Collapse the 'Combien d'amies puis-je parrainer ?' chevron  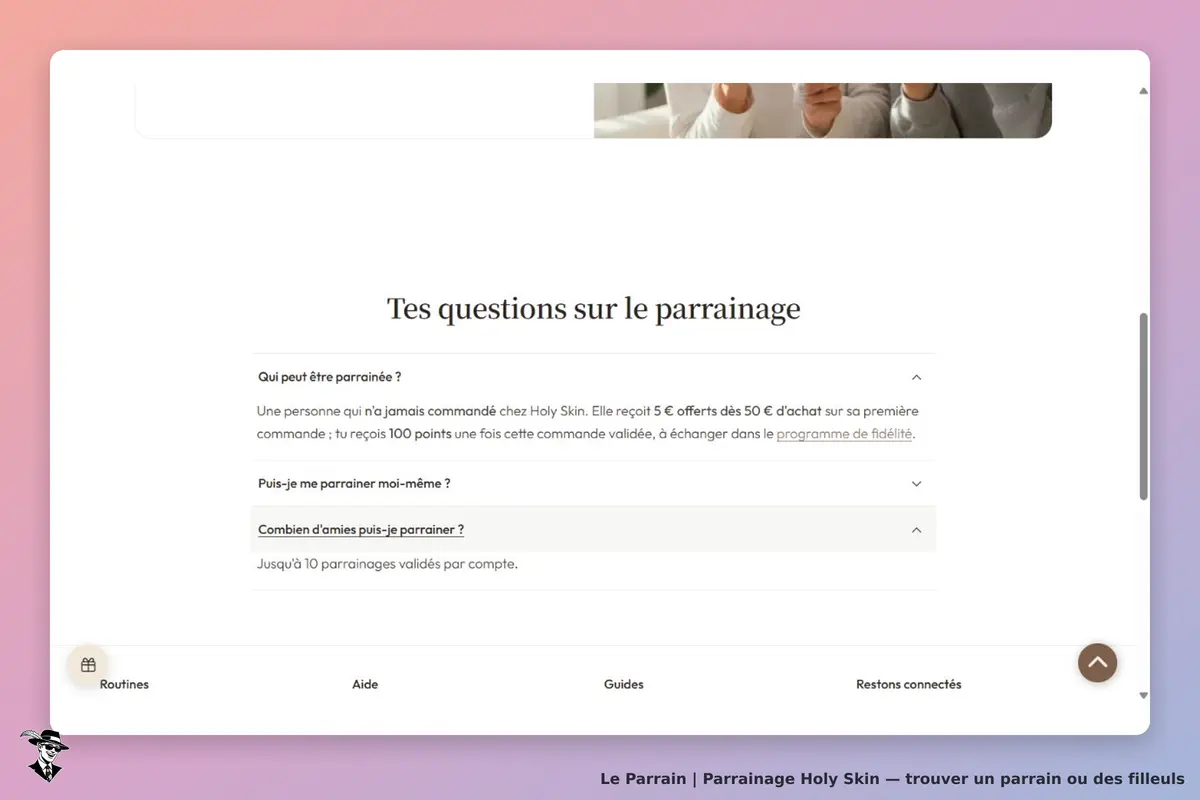pyautogui.click(x=916, y=530)
